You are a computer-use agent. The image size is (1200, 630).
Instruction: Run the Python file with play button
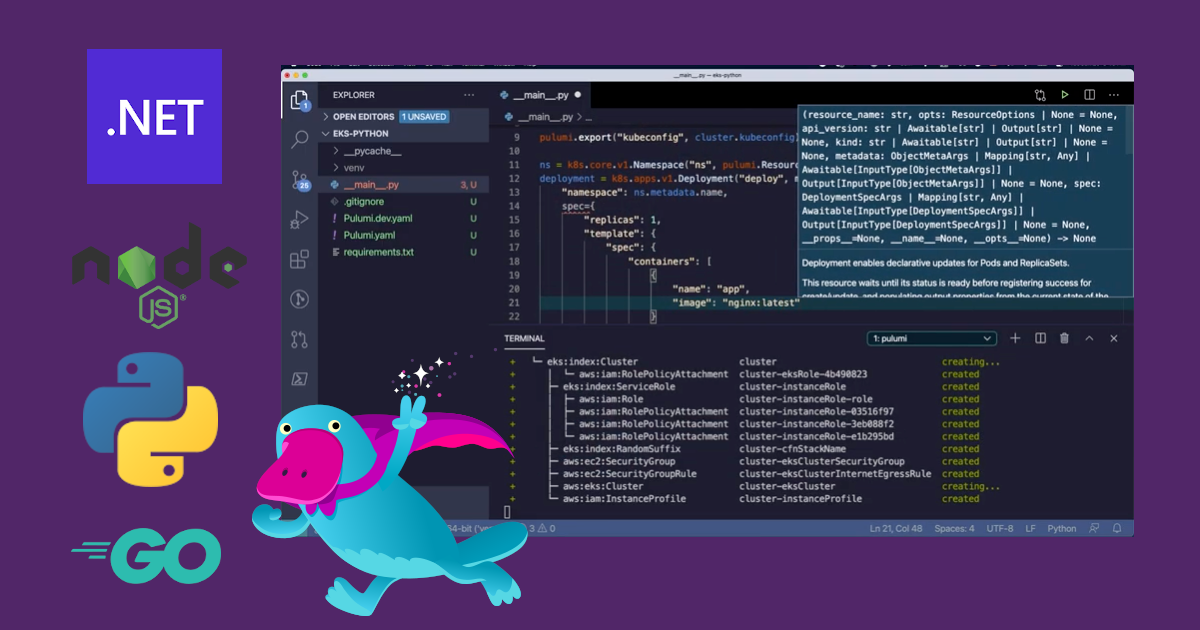coord(1065,95)
